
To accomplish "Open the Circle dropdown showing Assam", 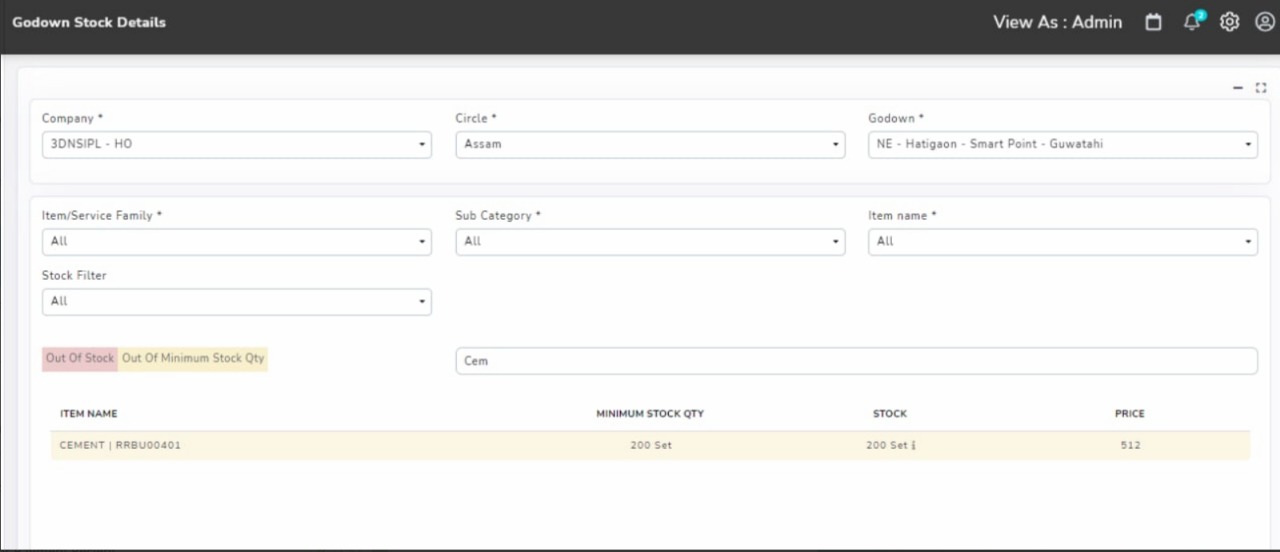I will 650,144.
